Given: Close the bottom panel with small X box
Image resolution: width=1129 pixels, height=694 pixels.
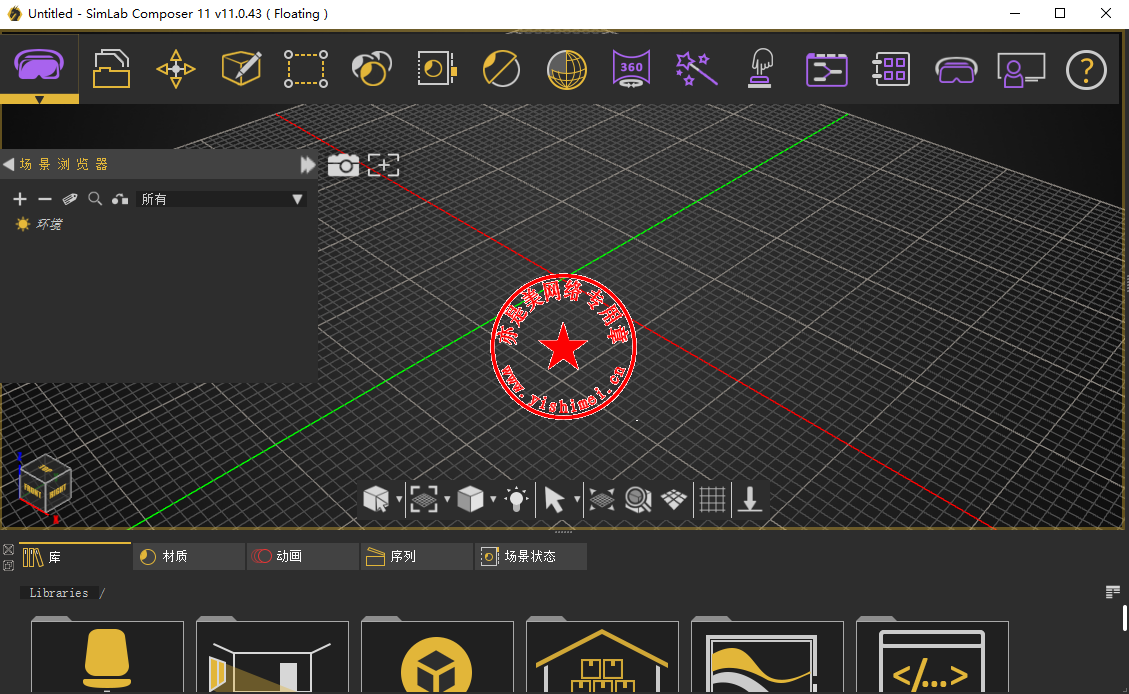Looking at the screenshot, I should coord(8,549).
